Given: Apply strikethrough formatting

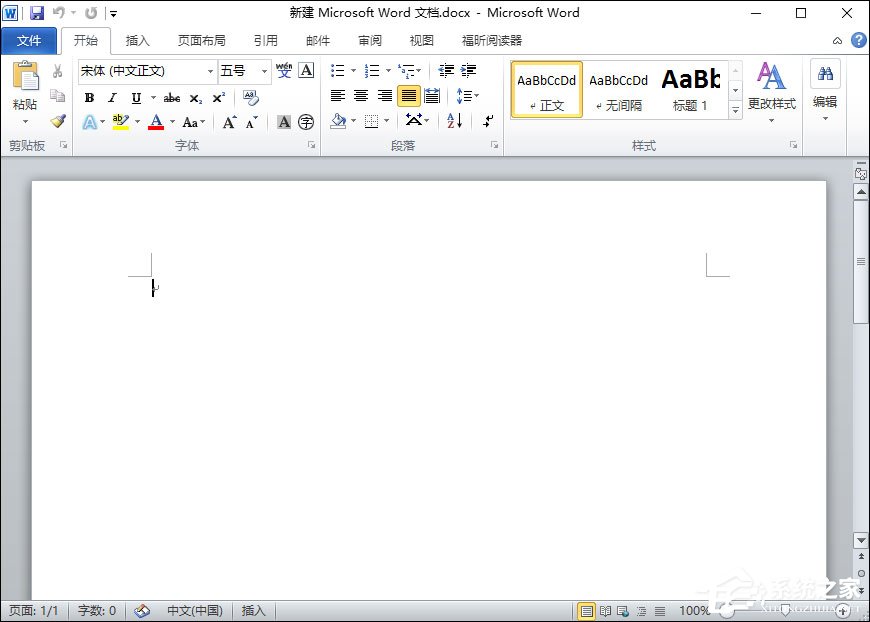Looking at the screenshot, I should pos(171,98).
